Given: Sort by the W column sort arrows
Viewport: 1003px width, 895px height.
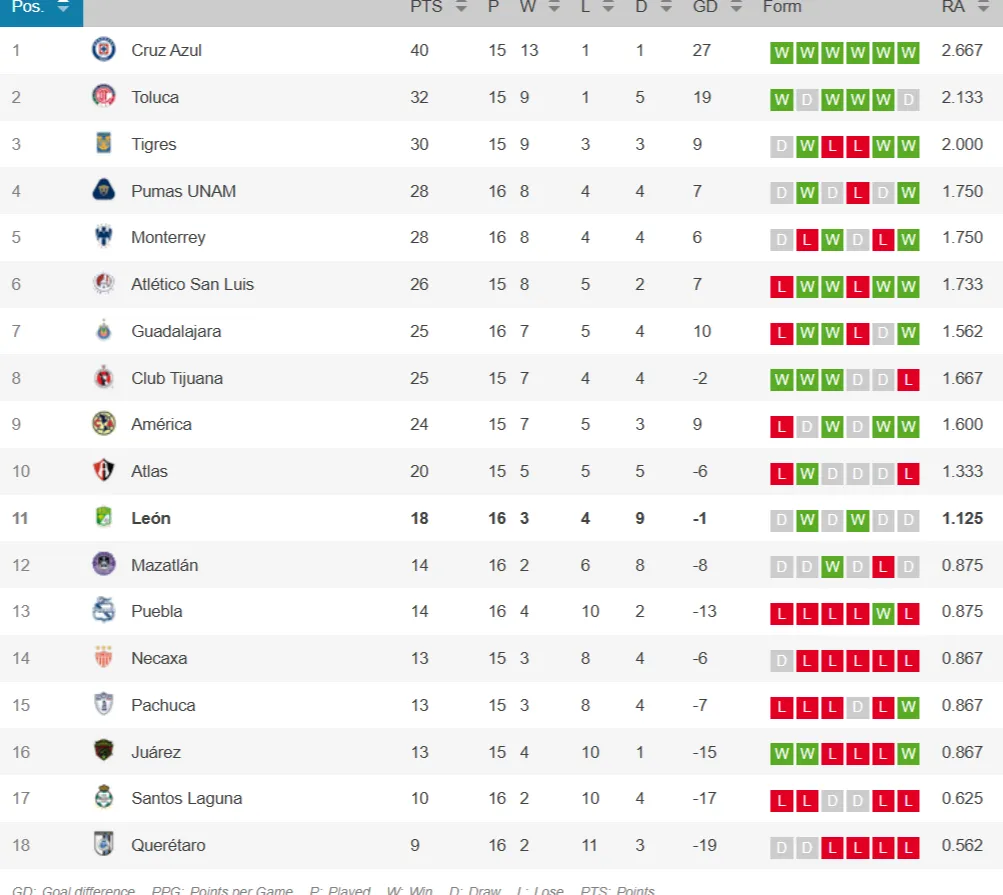Looking at the screenshot, I should click(x=554, y=7).
